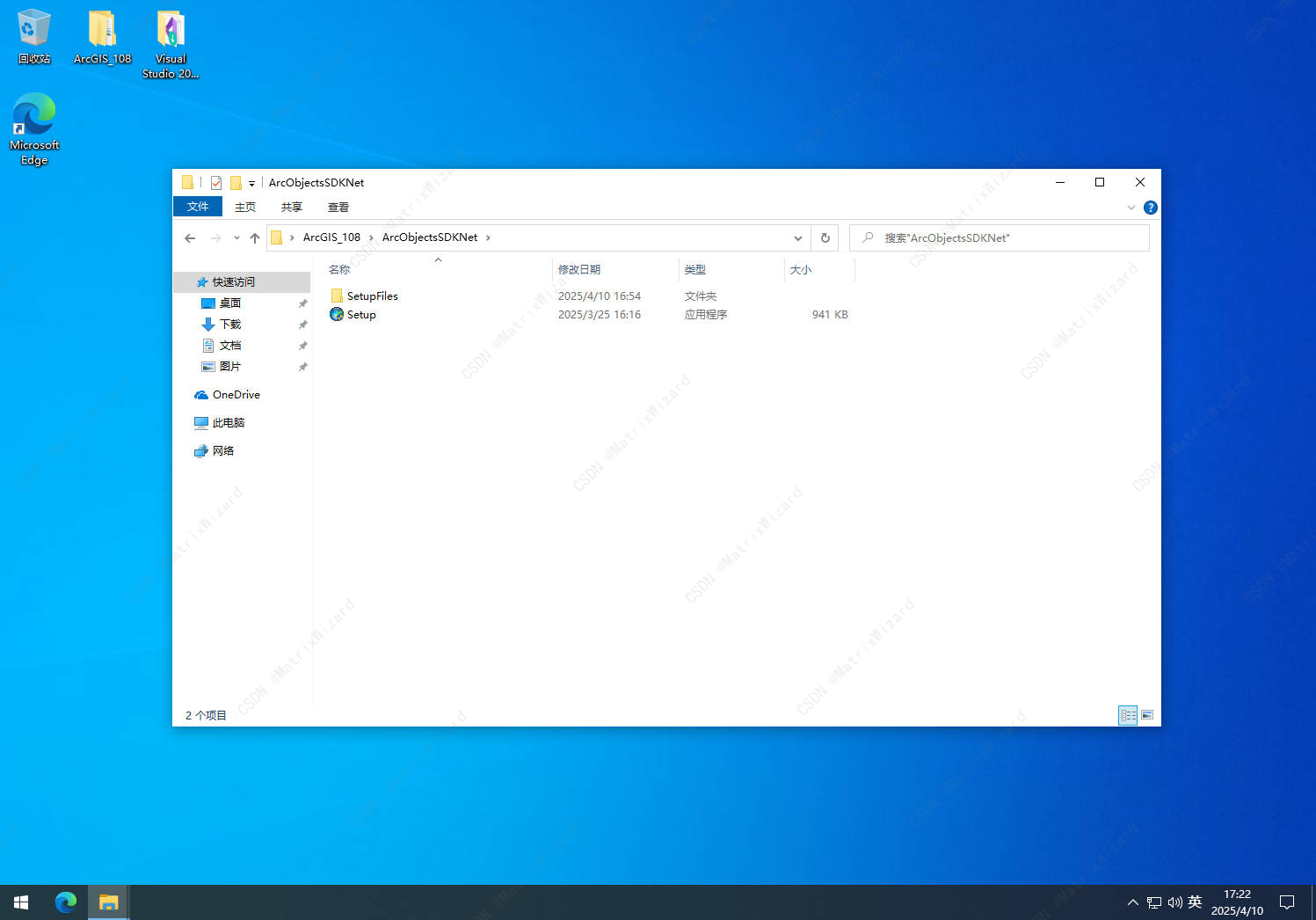Switch to the 查看 ribbon tab
This screenshot has width=1316, height=920.
tap(338, 208)
